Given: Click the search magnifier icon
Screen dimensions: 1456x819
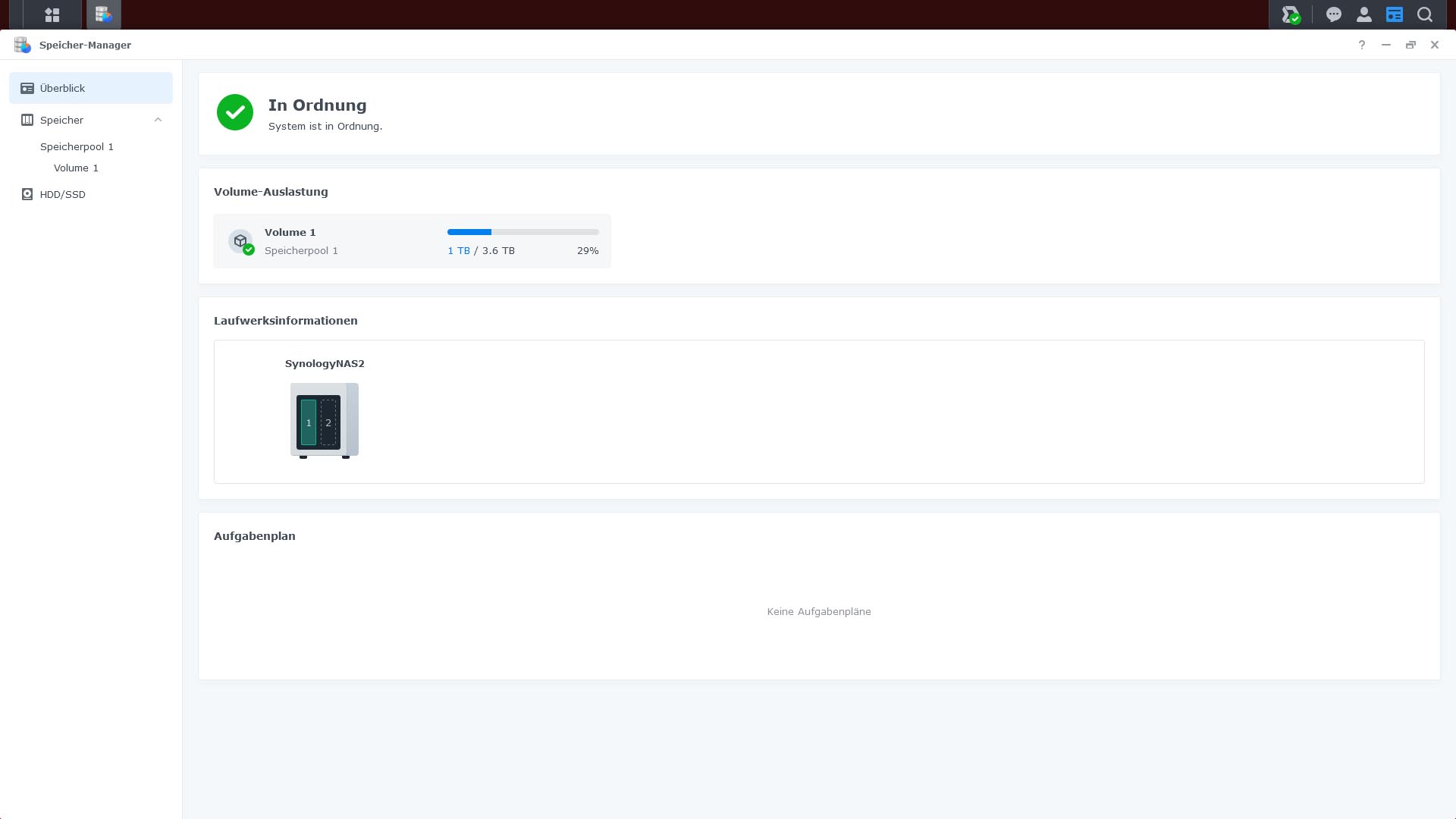Looking at the screenshot, I should point(1425,14).
